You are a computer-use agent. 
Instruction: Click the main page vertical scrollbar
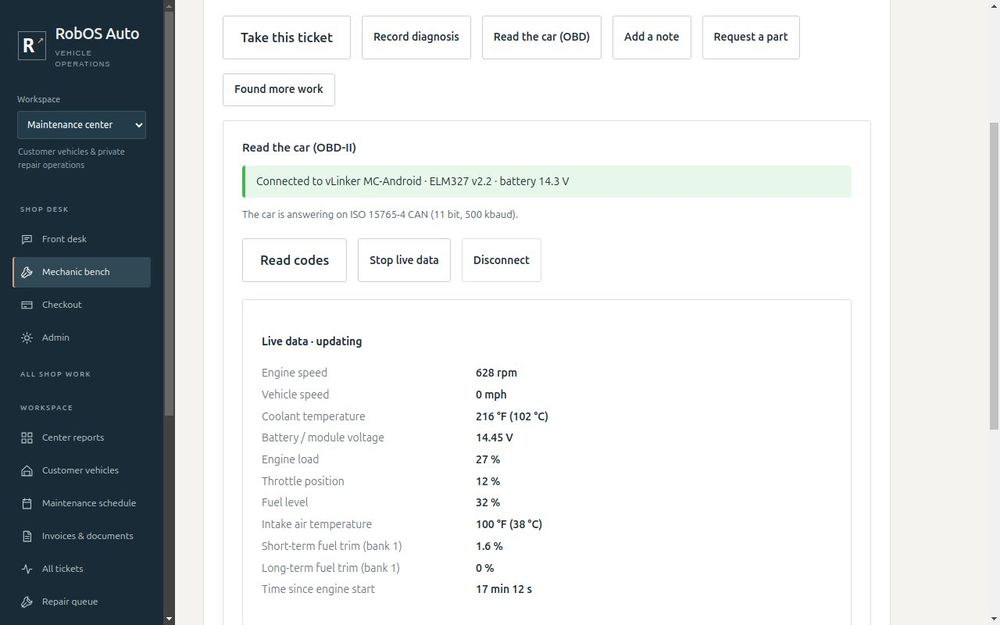click(x=994, y=276)
